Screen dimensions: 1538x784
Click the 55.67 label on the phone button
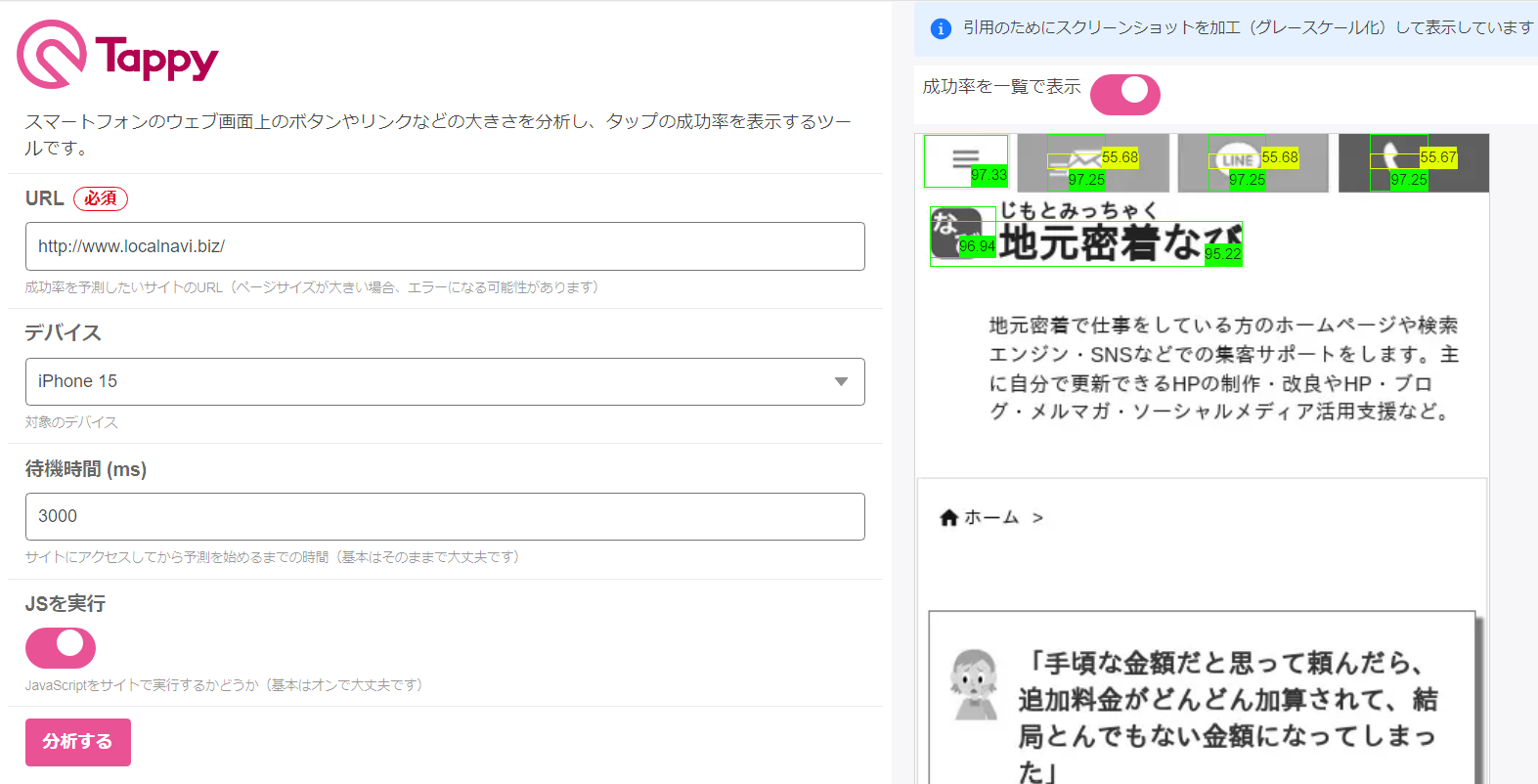[x=1438, y=157]
